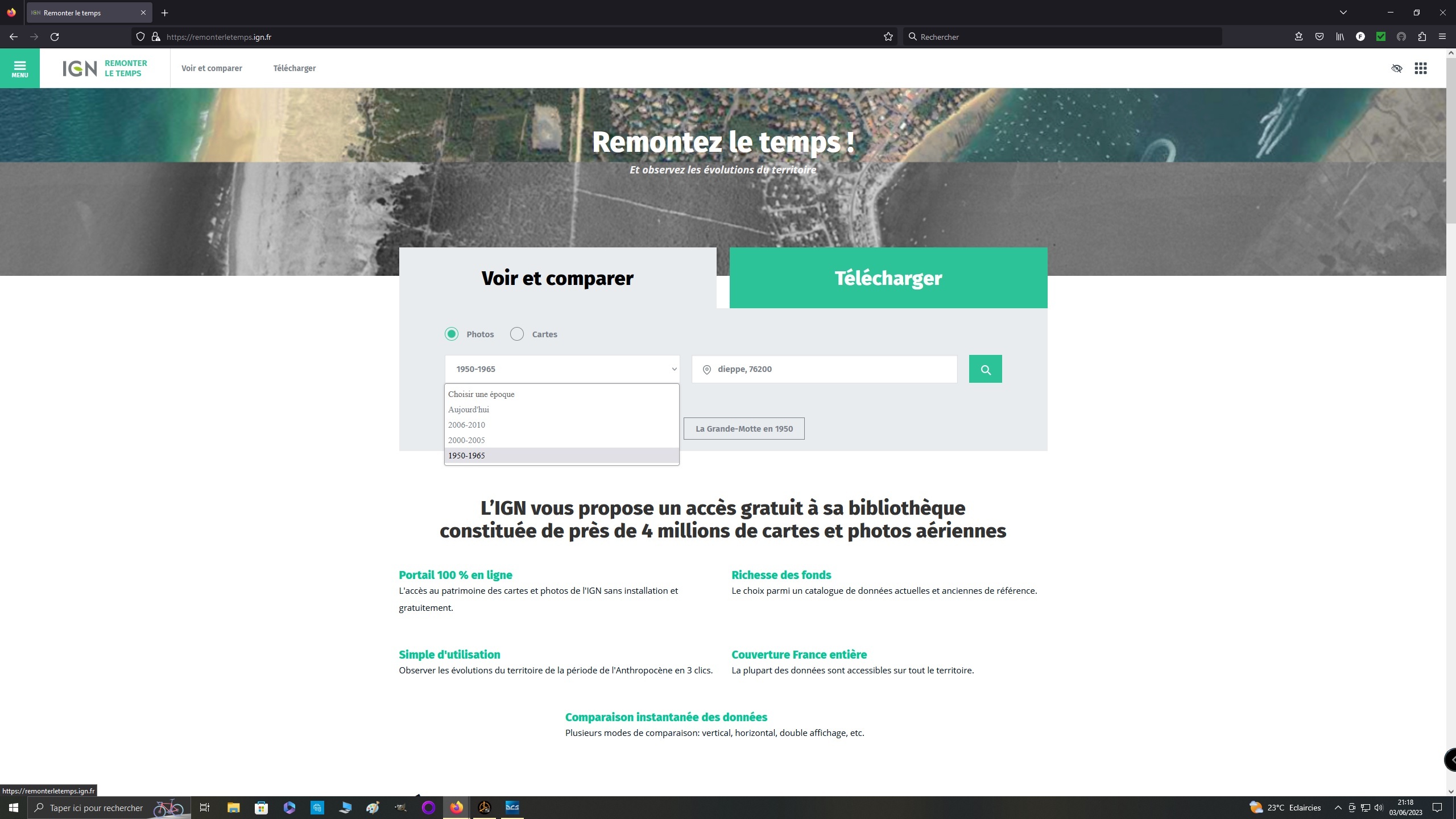The width and height of the screenshot is (1456, 819).
Task: Pick Aujourd'hui in the epoch list
Action: tap(468, 409)
